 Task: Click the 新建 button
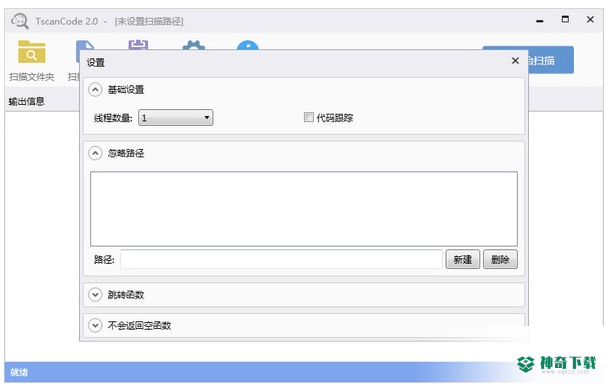(463, 259)
